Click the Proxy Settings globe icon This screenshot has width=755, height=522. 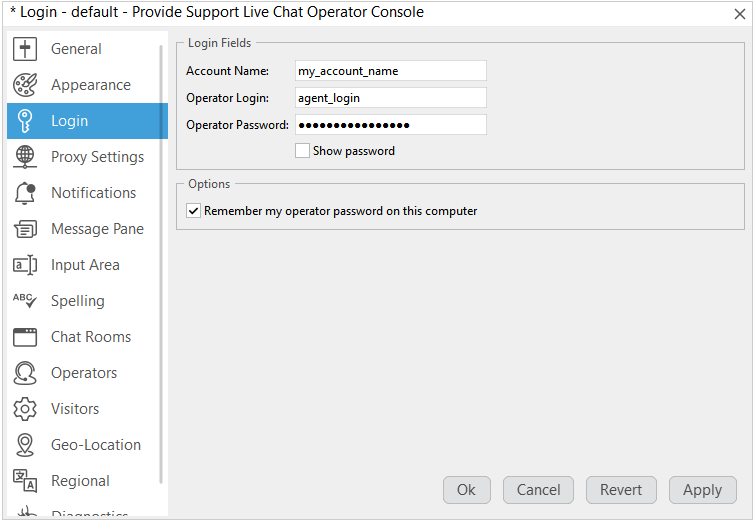click(x=25, y=157)
